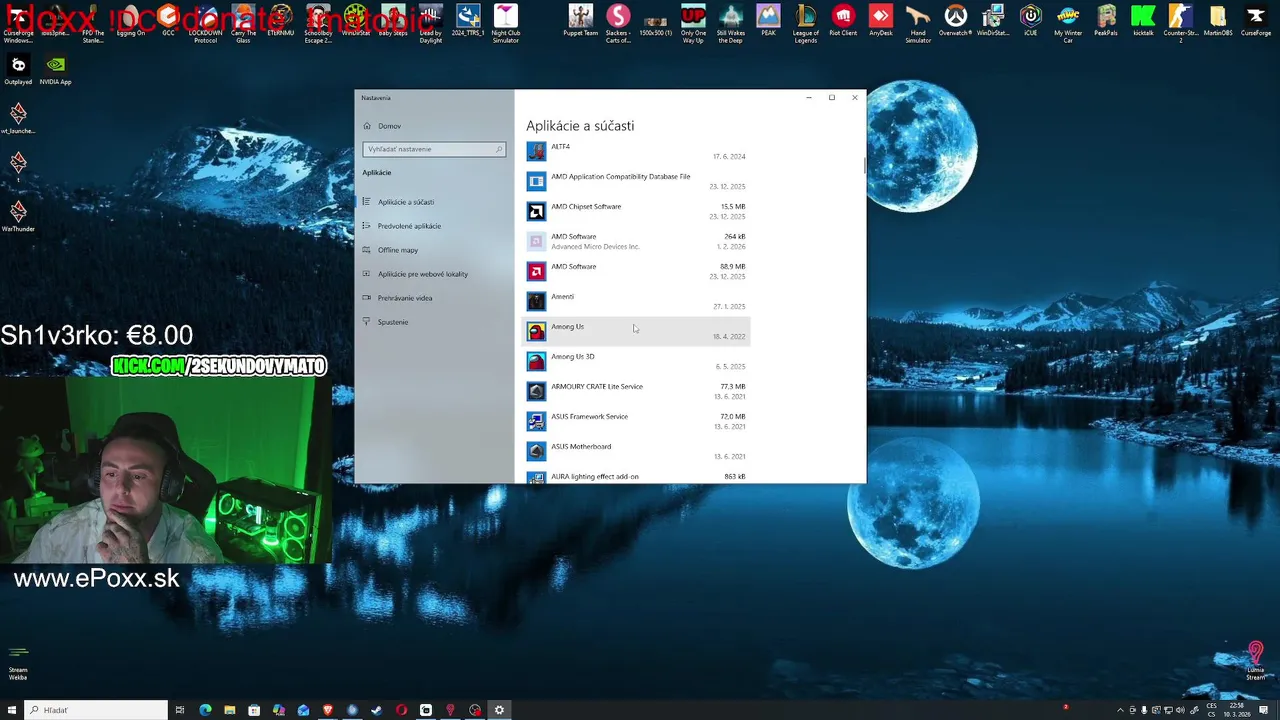Open Offline mapy section
The height and width of the screenshot is (720, 1280).
(434, 250)
